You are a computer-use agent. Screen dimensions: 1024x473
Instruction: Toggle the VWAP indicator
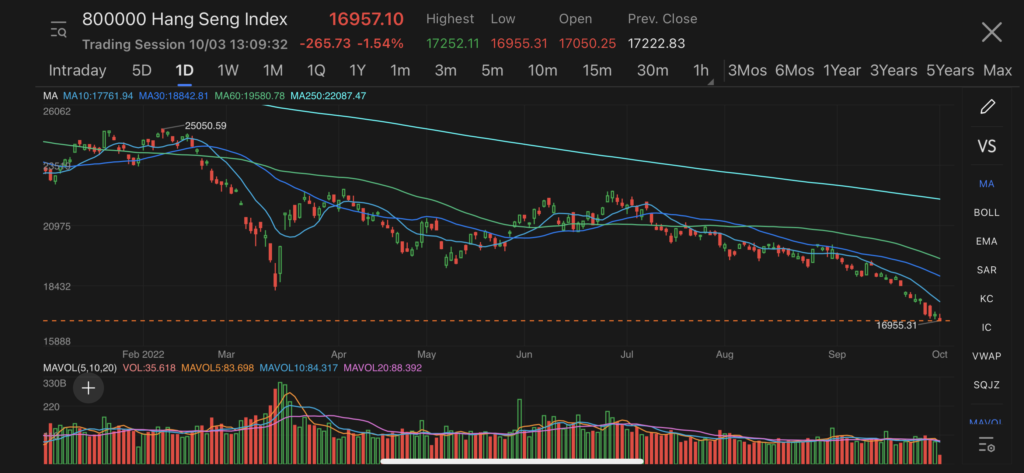(986, 356)
